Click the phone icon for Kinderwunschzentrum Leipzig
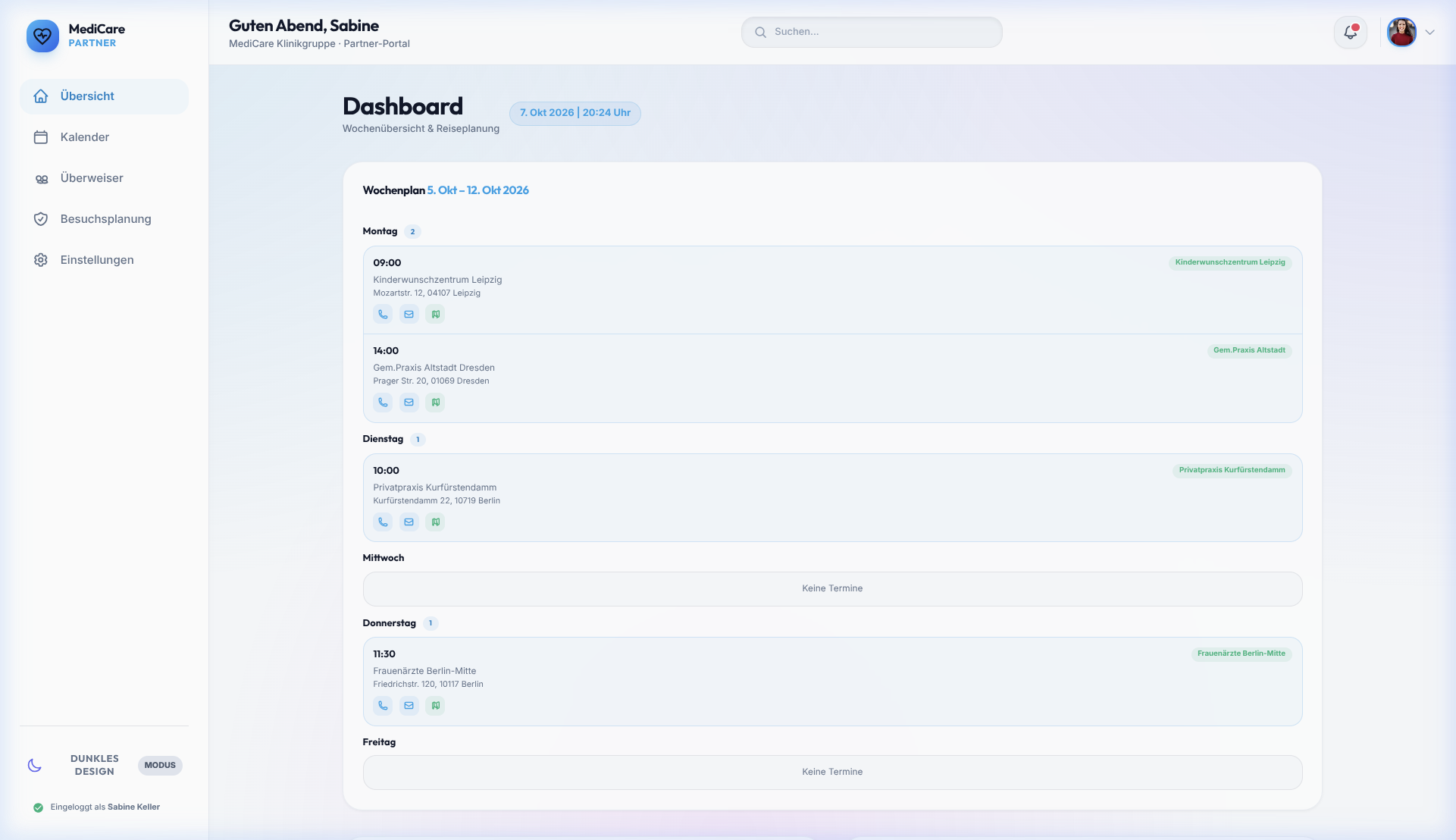 coord(383,315)
